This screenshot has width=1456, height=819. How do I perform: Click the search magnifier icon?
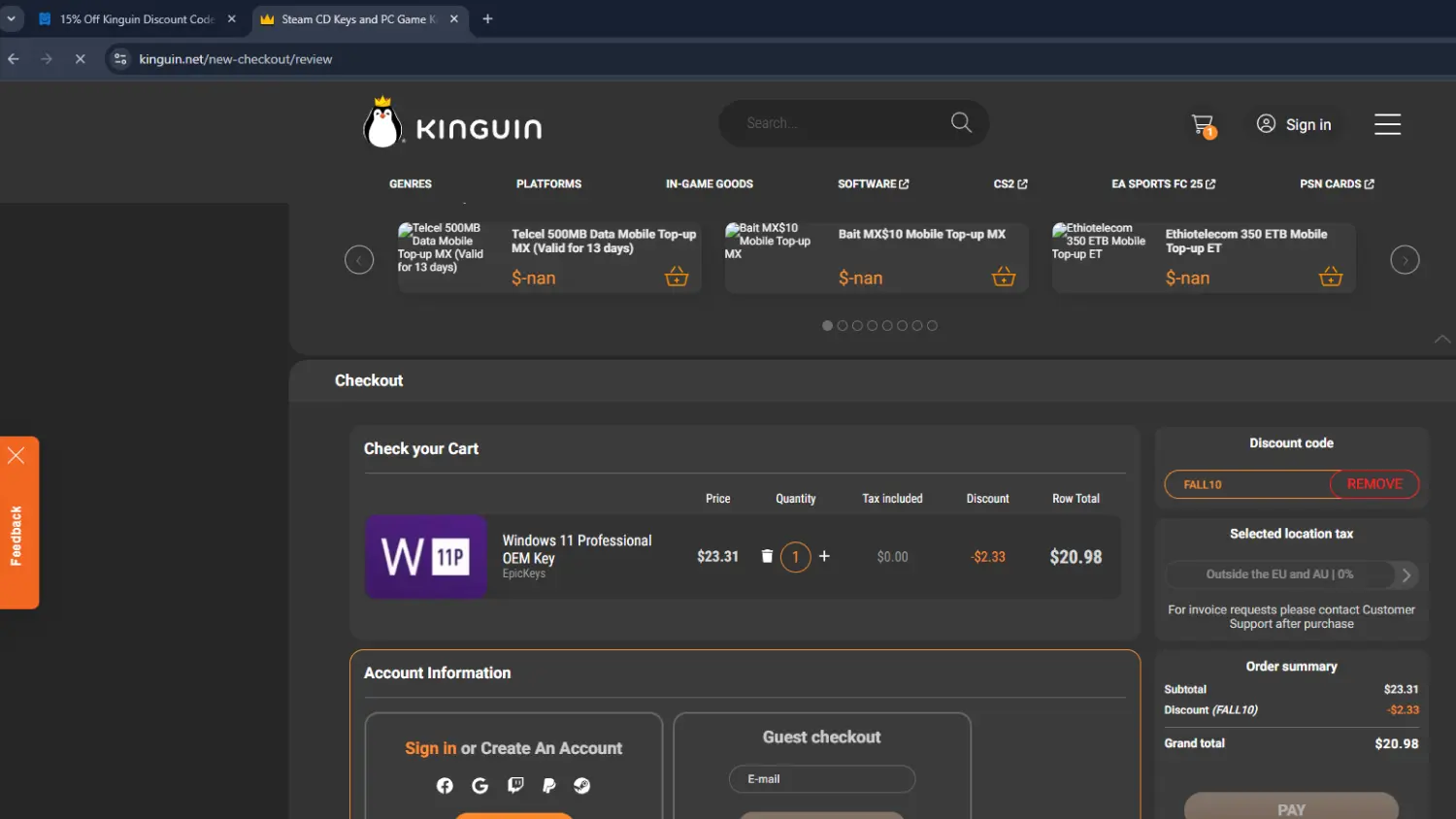click(x=961, y=122)
